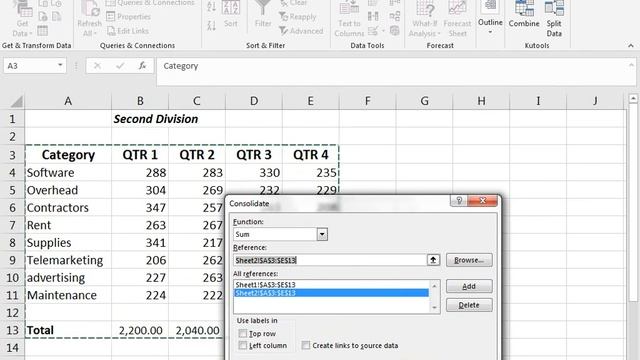
Task: Close the Consolidate dialog with the X
Action: click(x=482, y=200)
